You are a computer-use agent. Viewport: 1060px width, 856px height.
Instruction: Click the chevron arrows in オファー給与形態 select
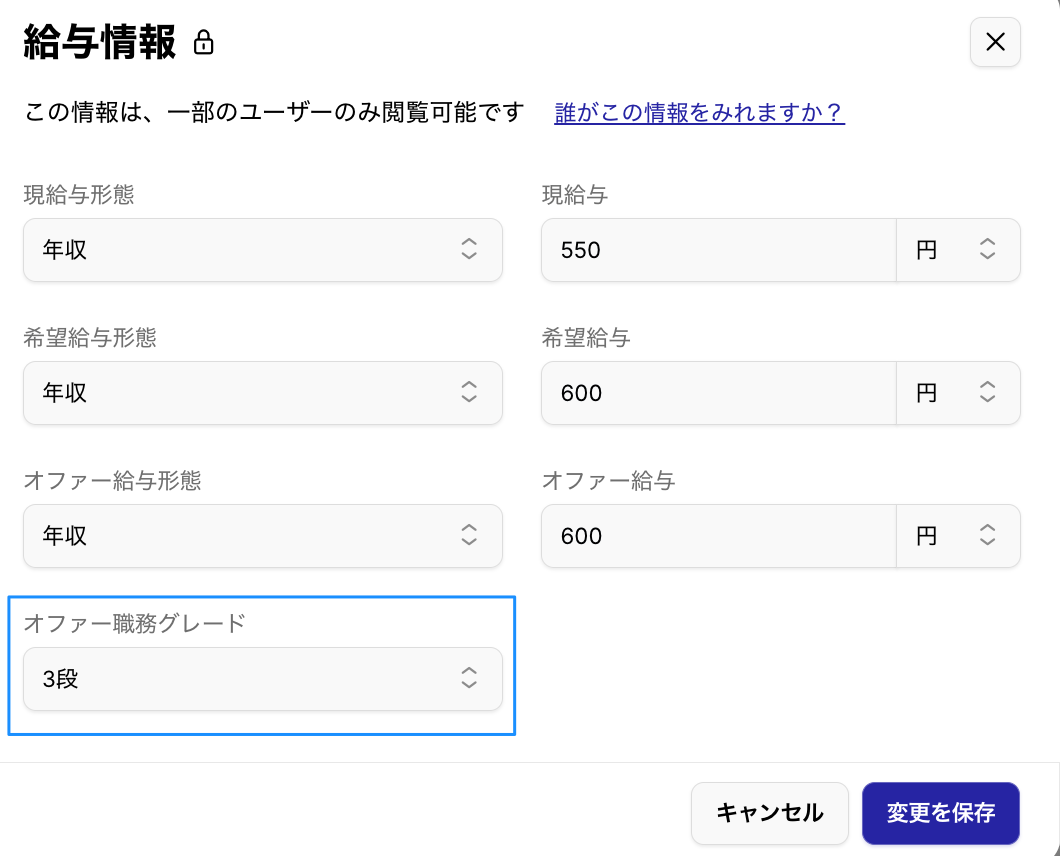click(469, 536)
